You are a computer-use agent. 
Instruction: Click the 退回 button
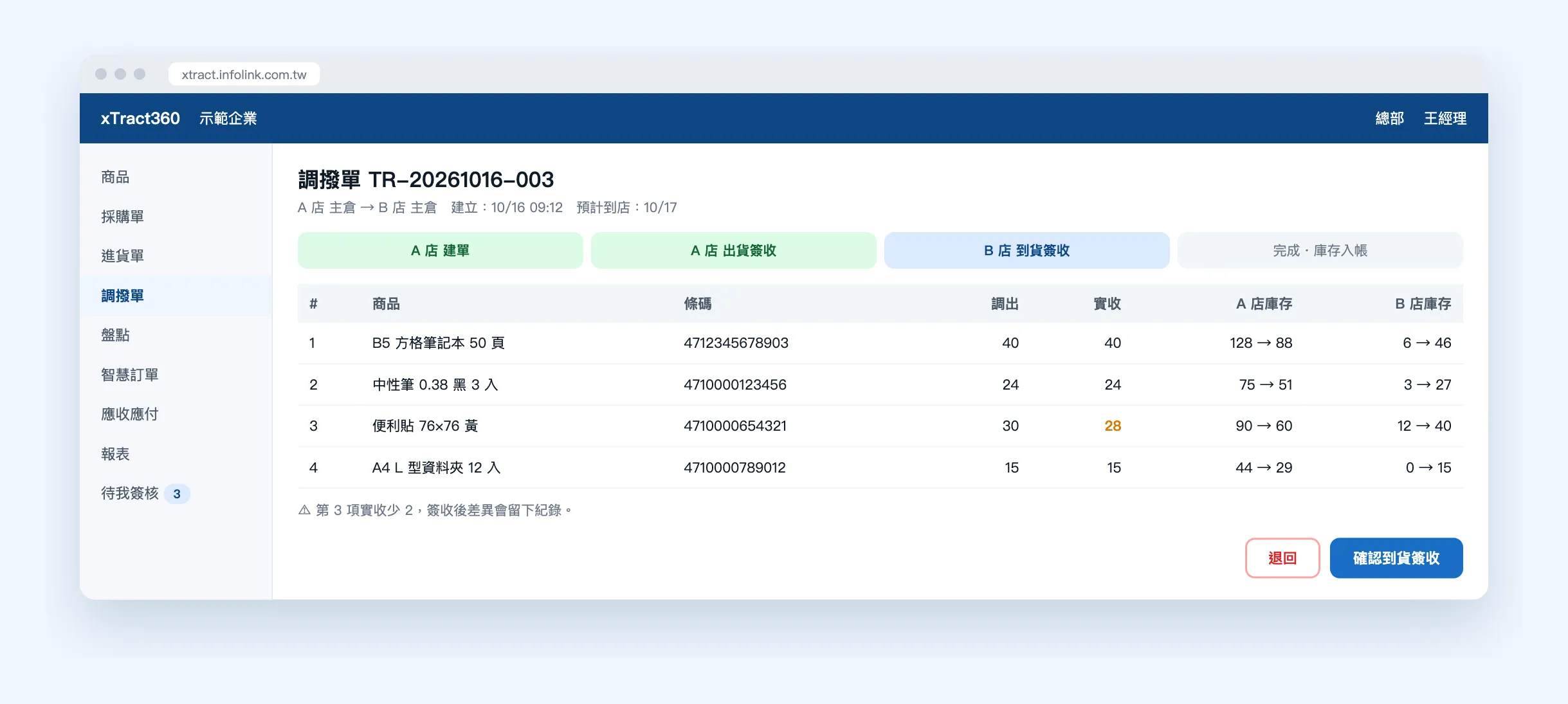pos(1282,558)
